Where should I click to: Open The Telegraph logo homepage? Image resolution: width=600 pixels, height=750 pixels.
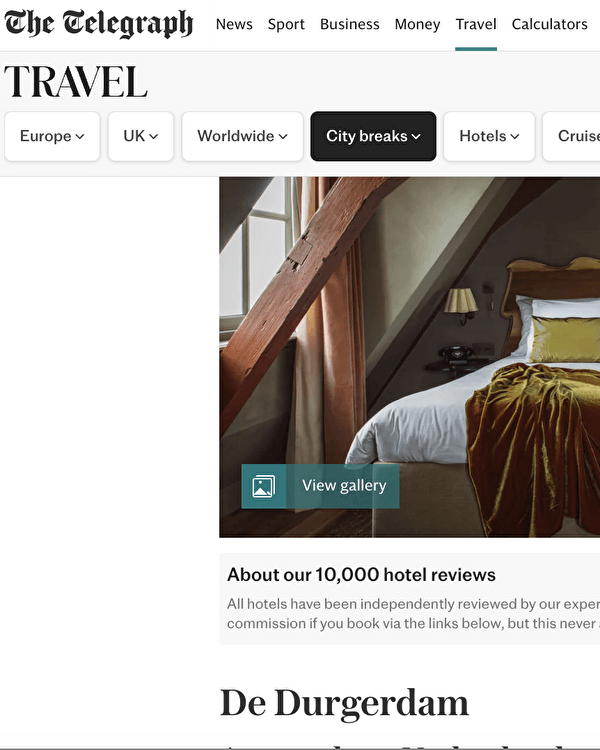point(99,23)
